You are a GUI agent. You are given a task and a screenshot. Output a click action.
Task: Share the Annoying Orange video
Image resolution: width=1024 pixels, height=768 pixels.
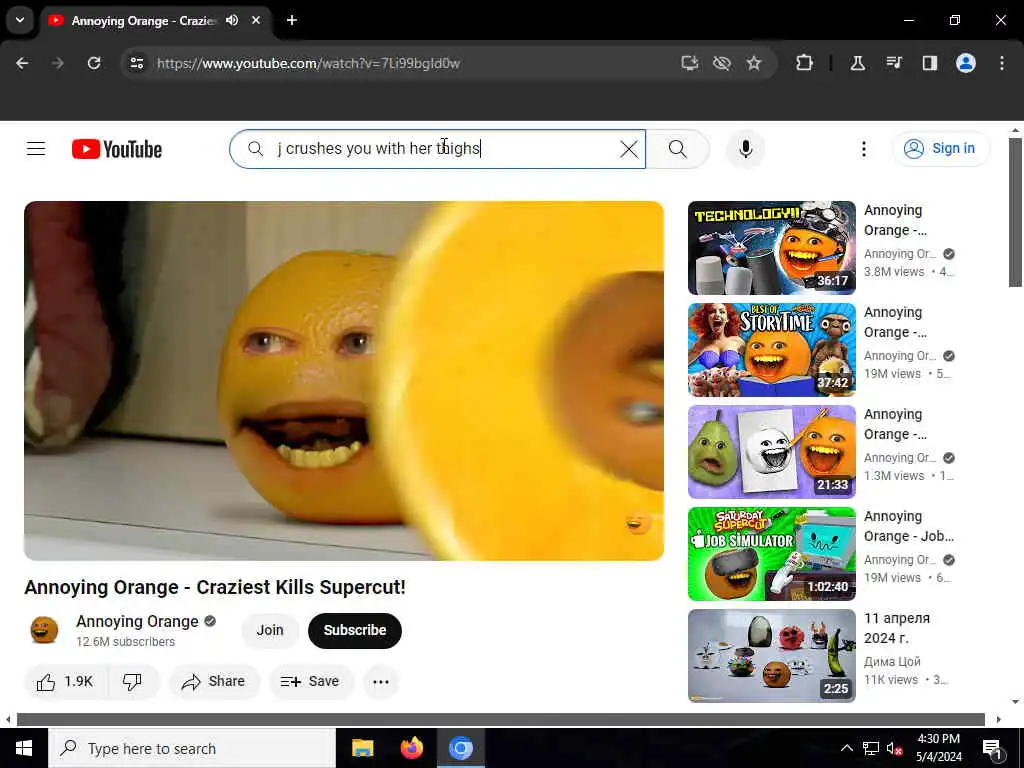(x=214, y=682)
